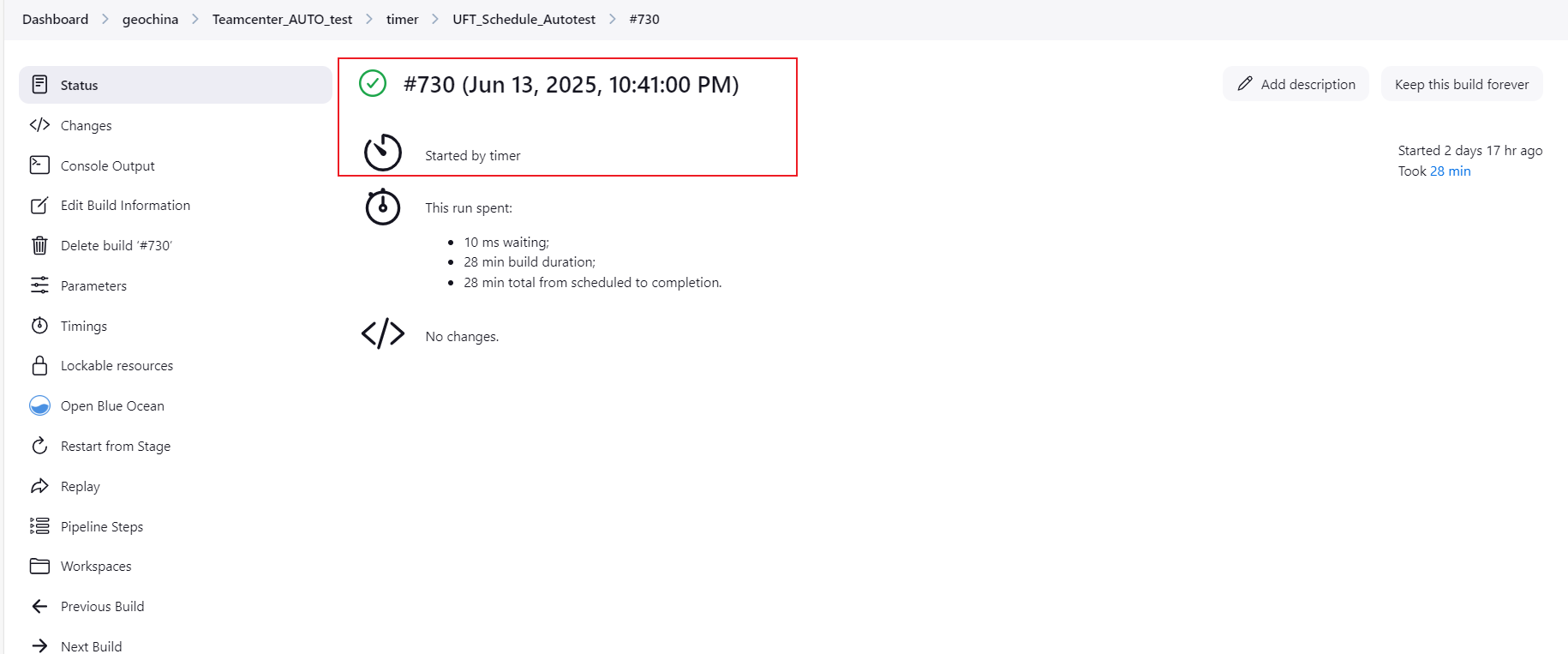1568x654 pixels.
Task: Click the green build success checkmark
Action: point(373,84)
